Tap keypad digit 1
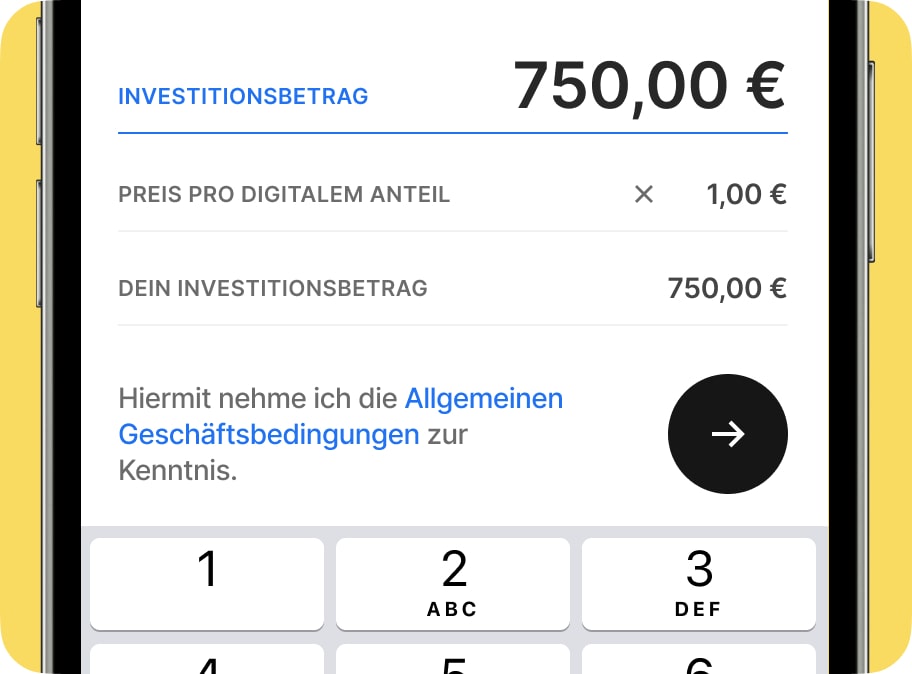The height and width of the screenshot is (674, 912). click(207, 584)
